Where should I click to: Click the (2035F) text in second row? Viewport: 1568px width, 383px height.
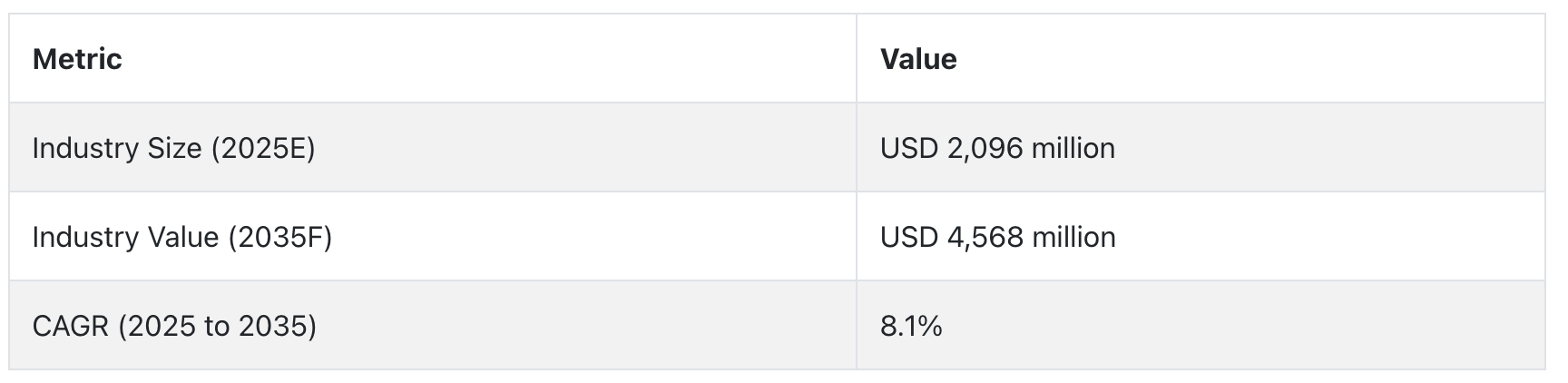coord(279,237)
